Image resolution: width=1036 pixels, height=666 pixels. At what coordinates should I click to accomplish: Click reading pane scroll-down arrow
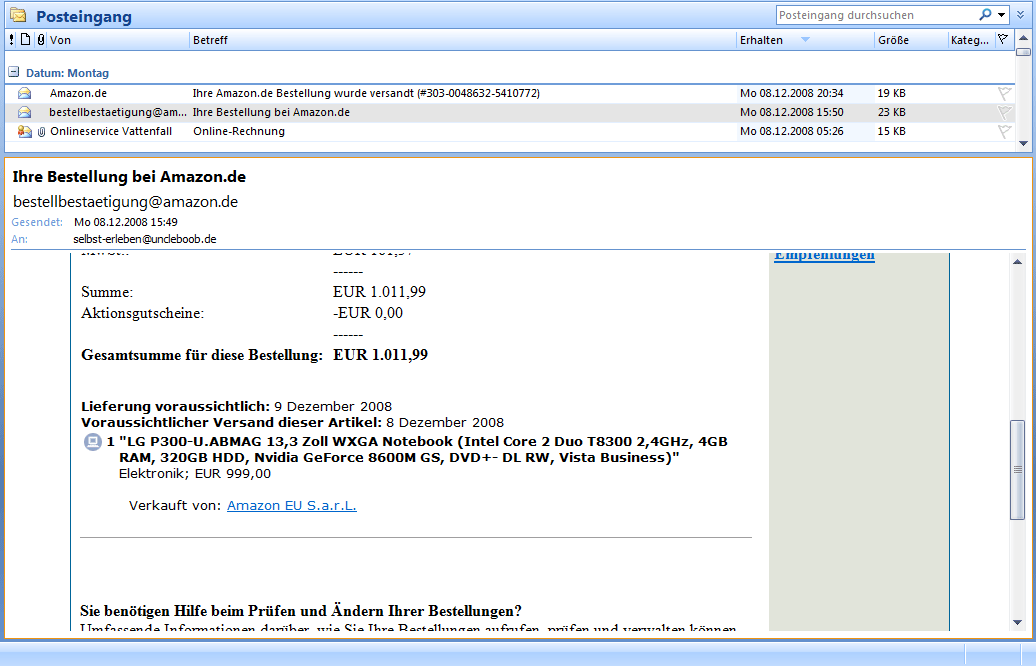[1018, 622]
